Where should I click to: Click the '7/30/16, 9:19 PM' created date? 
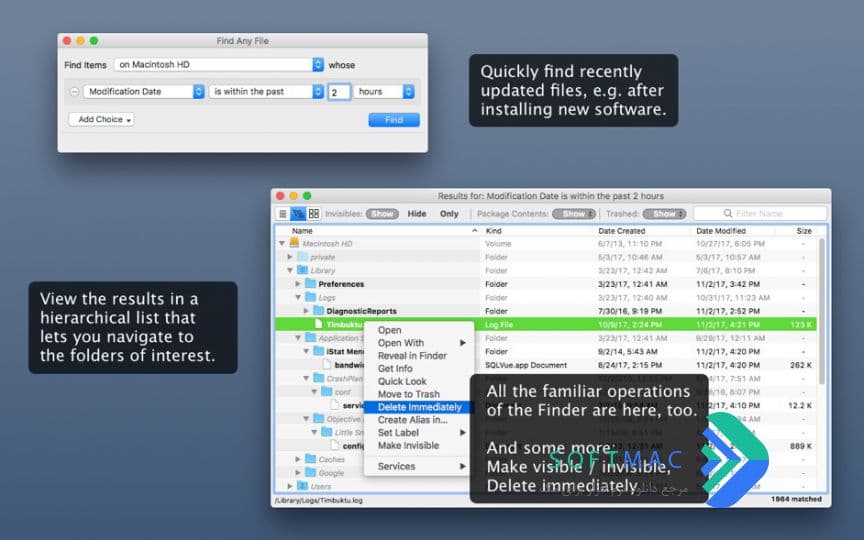click(630, 311)
